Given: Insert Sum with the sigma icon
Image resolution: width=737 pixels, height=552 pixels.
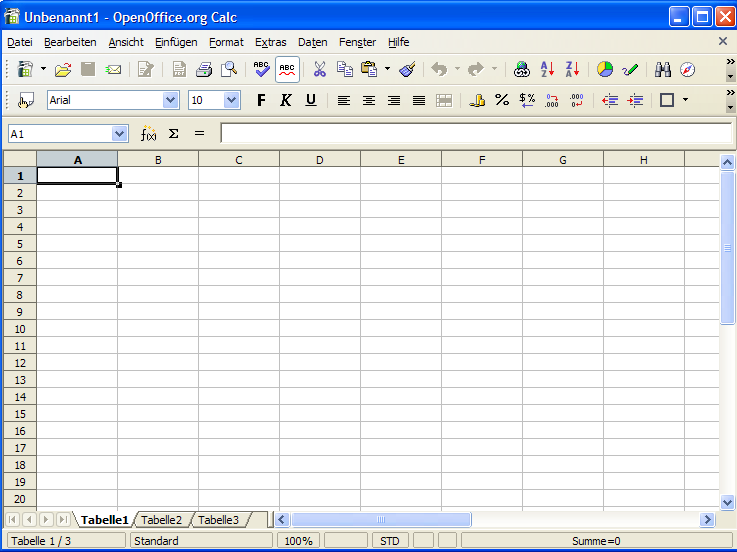Looking at the screenshot, I should (x=173, y=134).
